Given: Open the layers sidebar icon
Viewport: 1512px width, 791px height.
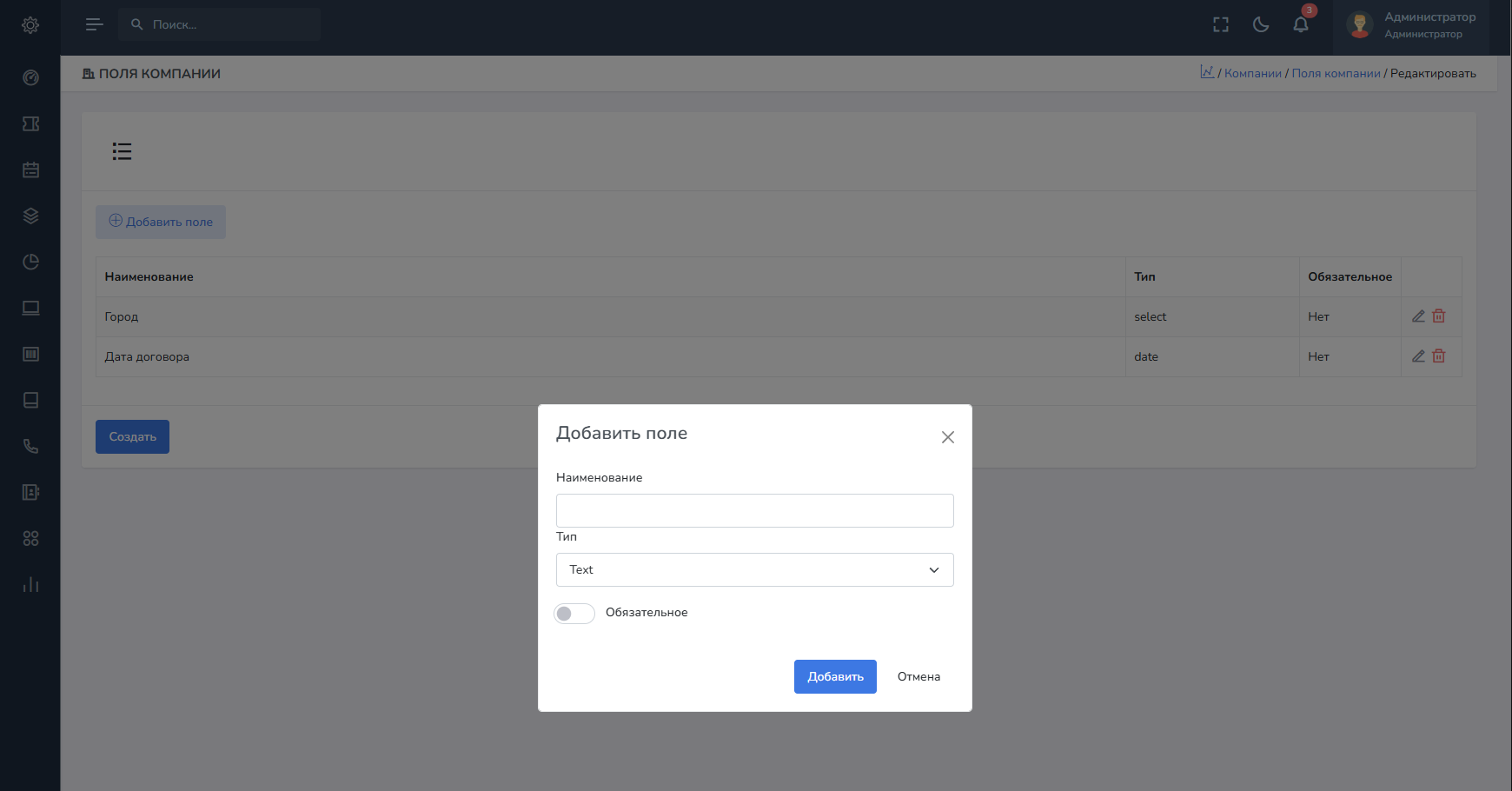Looking at the screenshot, I should pos(30,216).
